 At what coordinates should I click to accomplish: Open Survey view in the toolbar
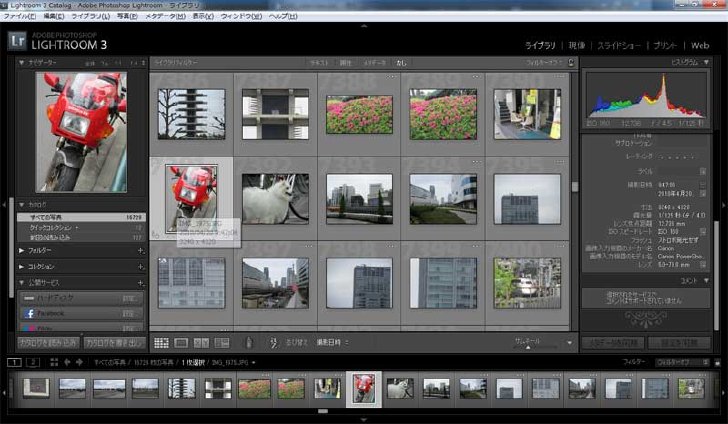click(x=222, y=343)
